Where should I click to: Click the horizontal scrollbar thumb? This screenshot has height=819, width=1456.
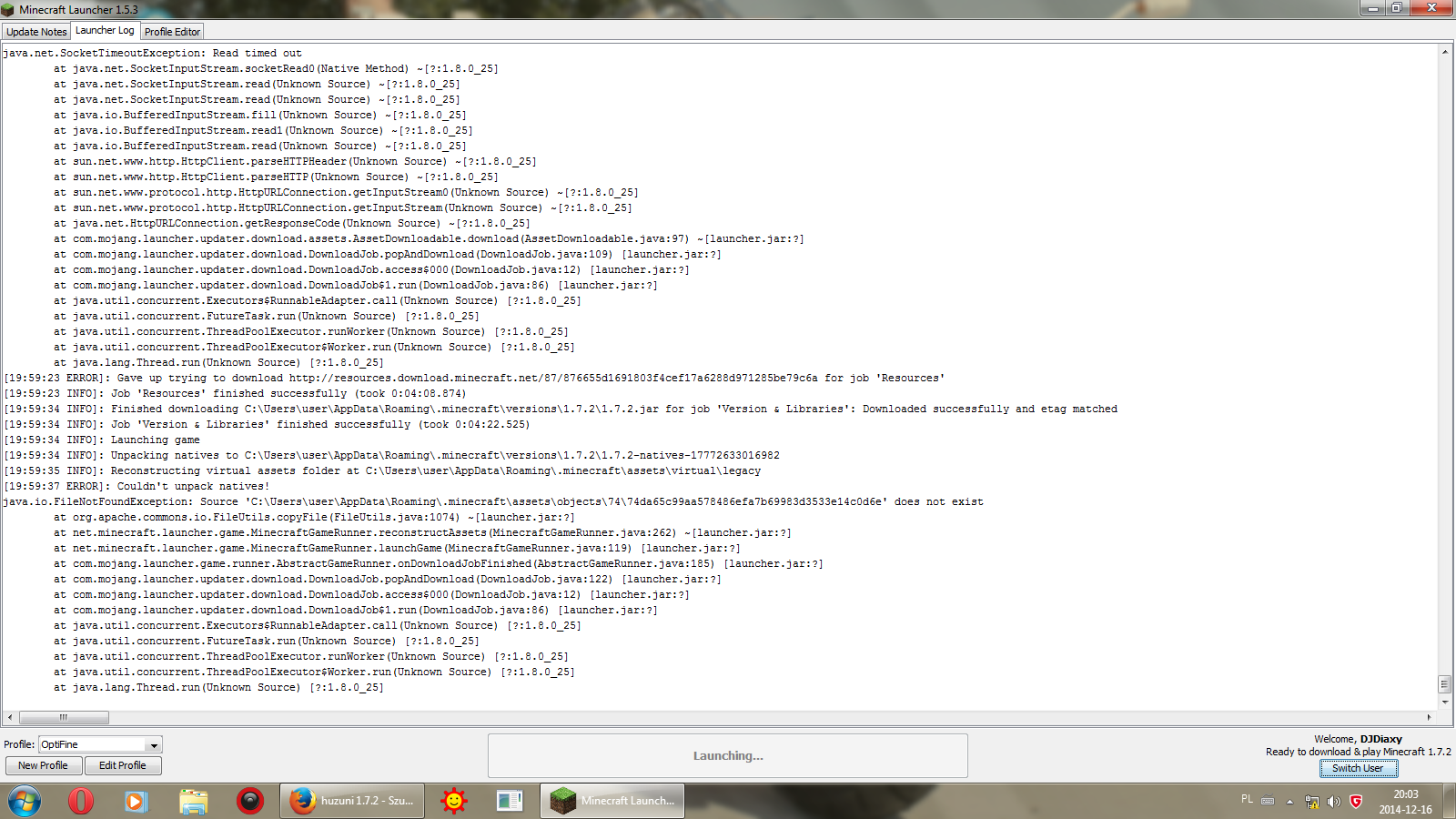[x=64, y=717]
